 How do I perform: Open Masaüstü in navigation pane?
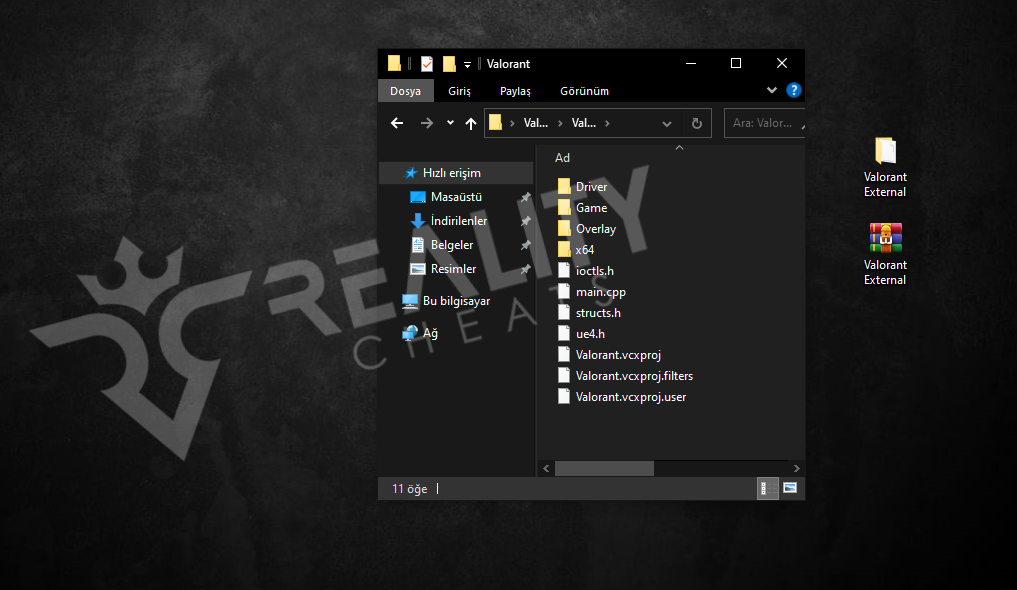pos(456,197)
